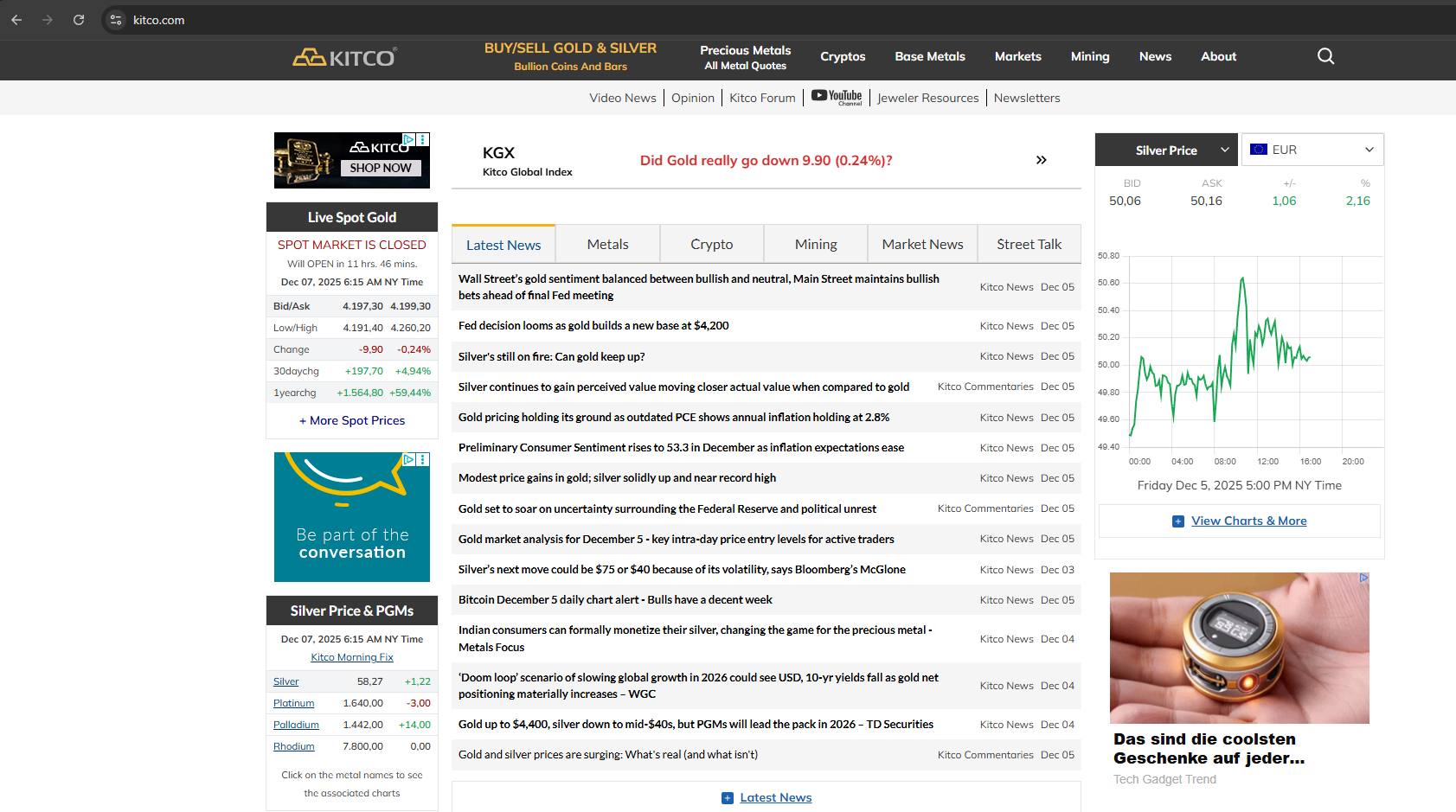The width and height of the screenshot is (1456, 812).
Task: Switch to the Metals news tab
Action: (x=608, y=245)
